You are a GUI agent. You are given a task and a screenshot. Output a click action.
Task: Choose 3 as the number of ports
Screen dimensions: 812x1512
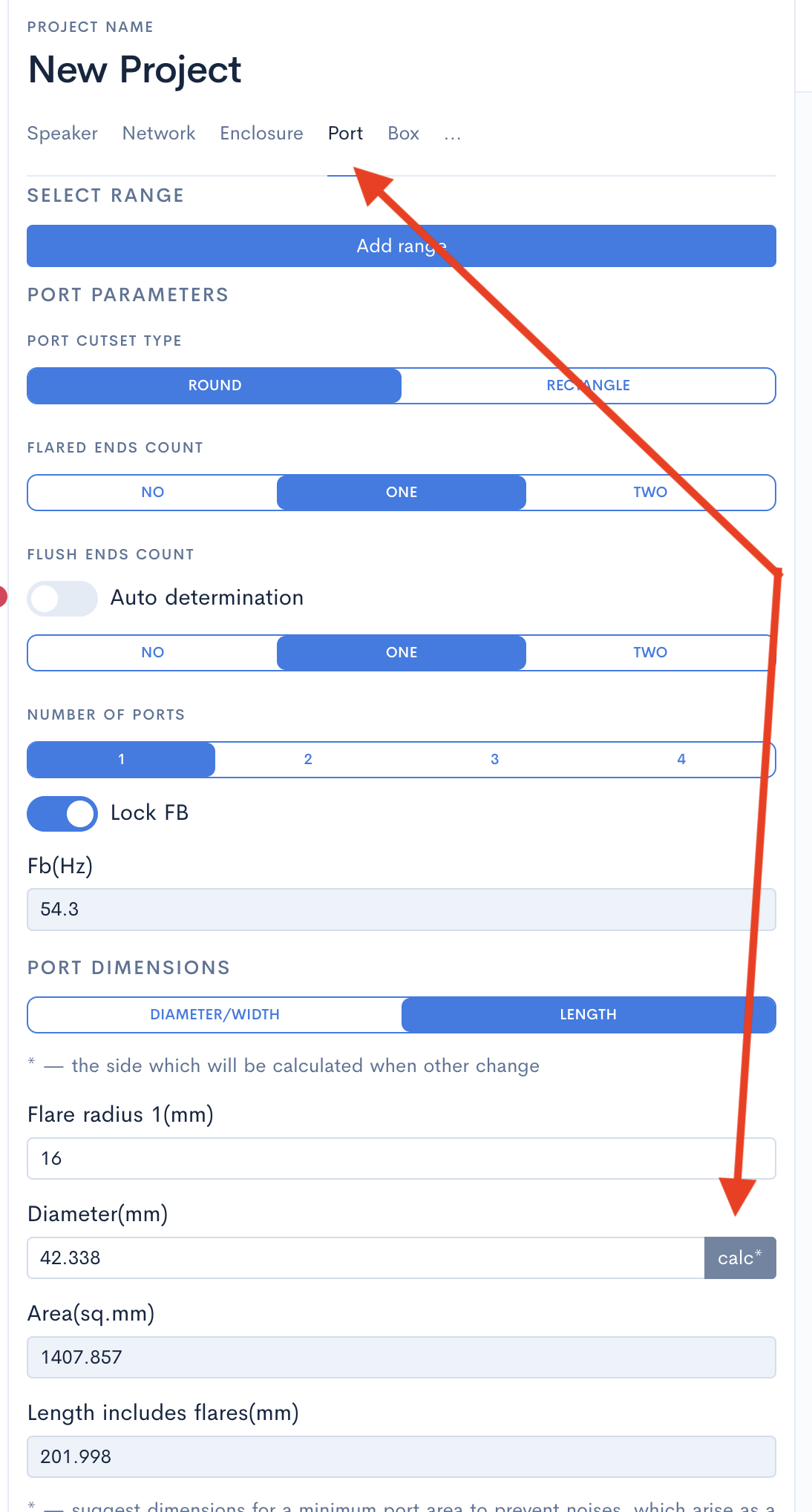494,760
